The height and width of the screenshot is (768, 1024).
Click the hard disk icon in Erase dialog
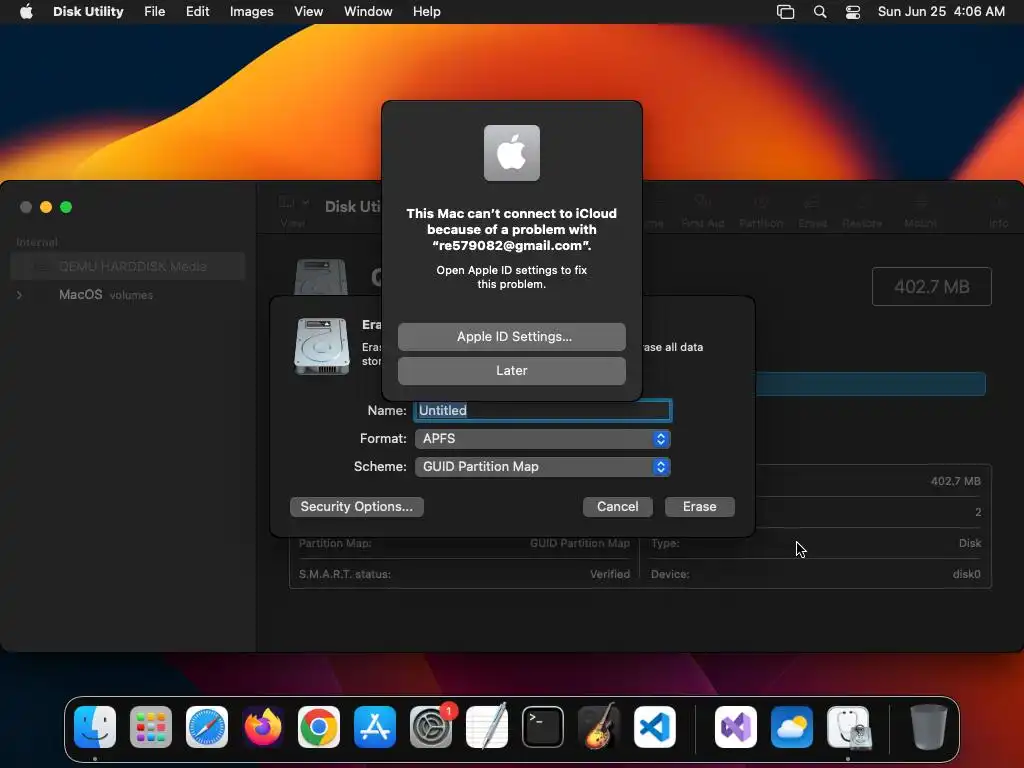[x=321, y=346]
